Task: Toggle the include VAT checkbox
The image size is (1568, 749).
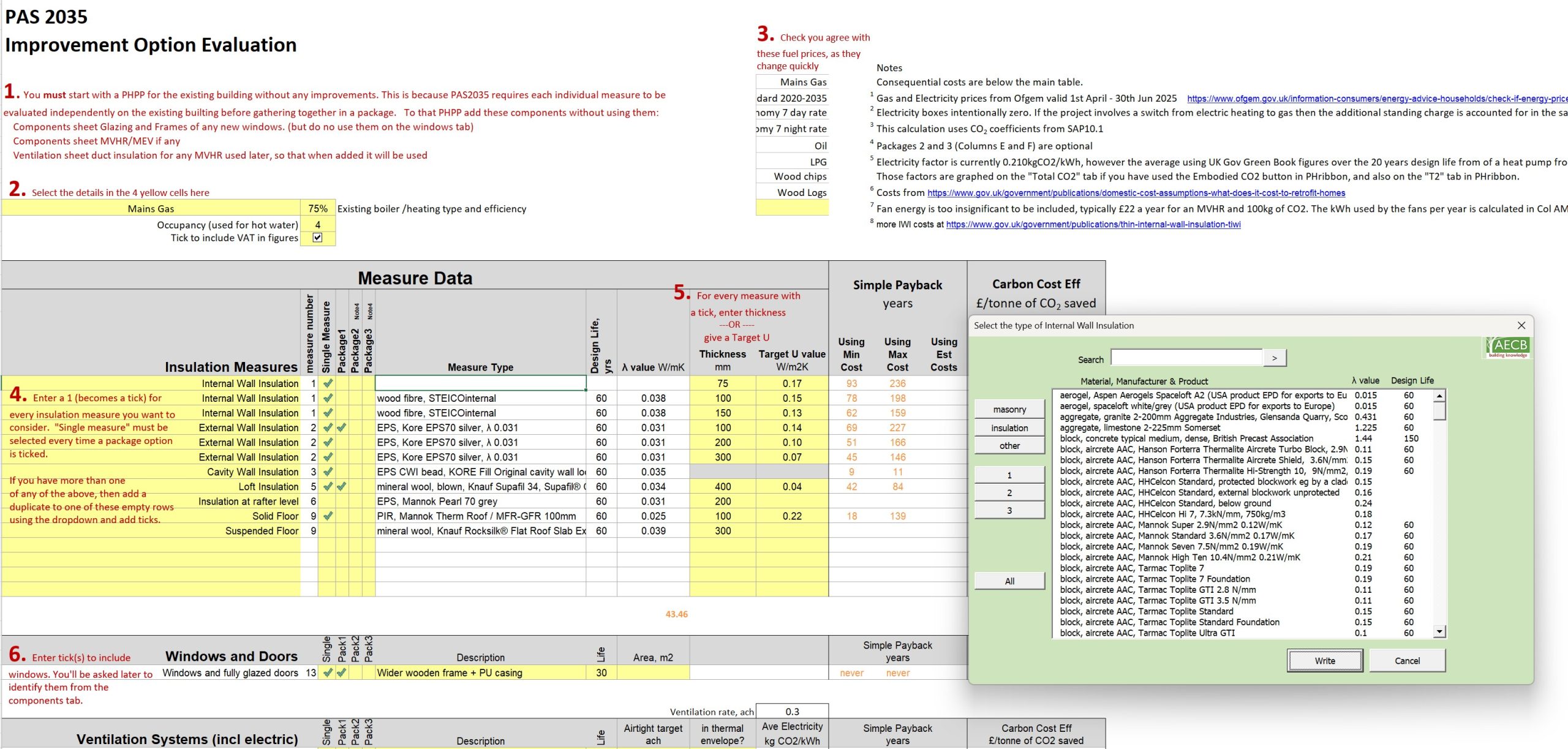Action: pyautogui.click(x=317, y=238)
